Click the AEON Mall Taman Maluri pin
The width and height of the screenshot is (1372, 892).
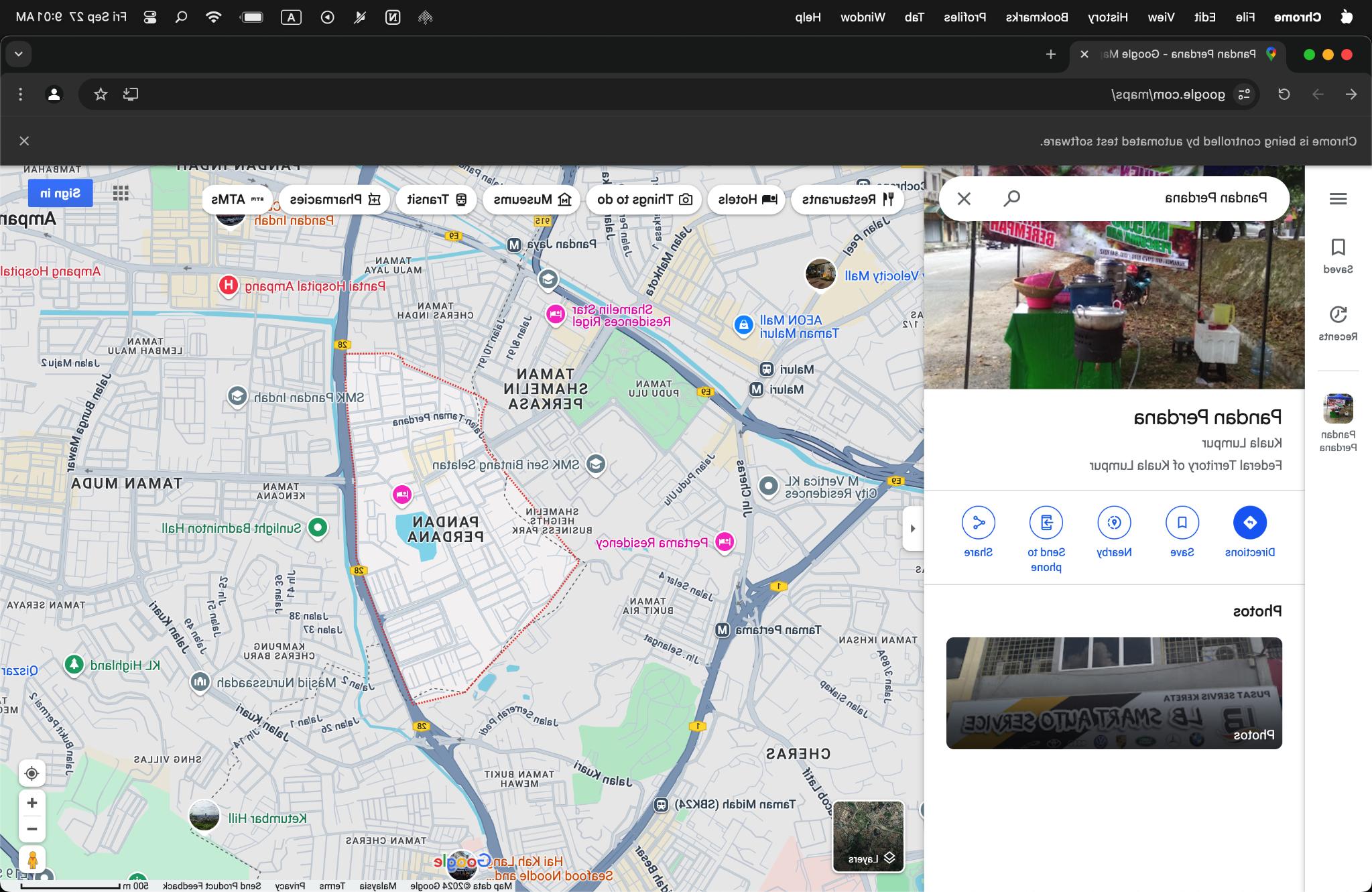click(743, 326)
